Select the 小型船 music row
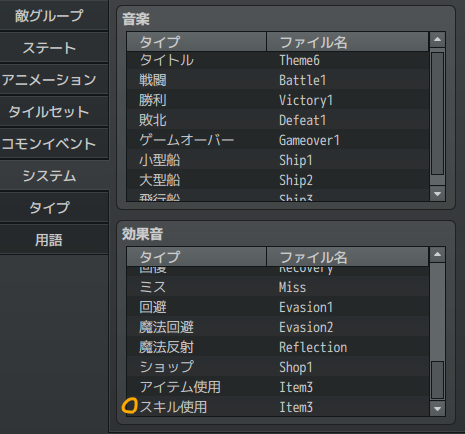Viewport: 465px width, 434px height. pyautogui.click(x=278, y=160)
